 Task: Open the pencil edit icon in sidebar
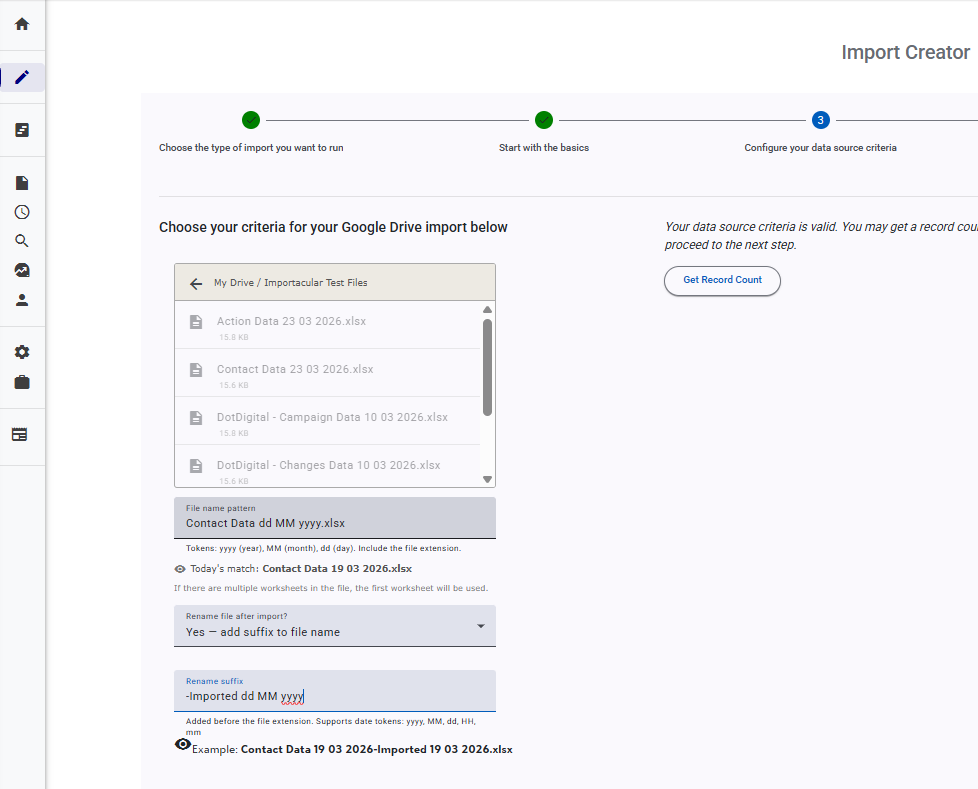(x=22, y=77)
